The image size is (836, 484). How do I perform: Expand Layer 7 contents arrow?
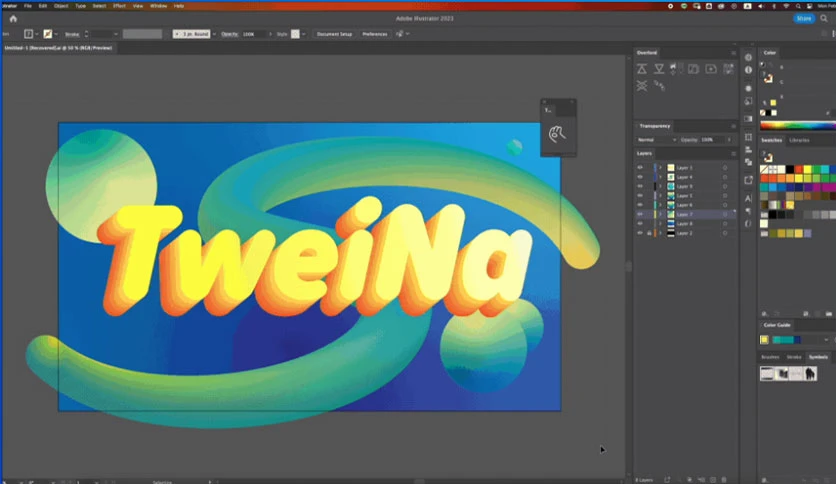[x=660, y=214]
